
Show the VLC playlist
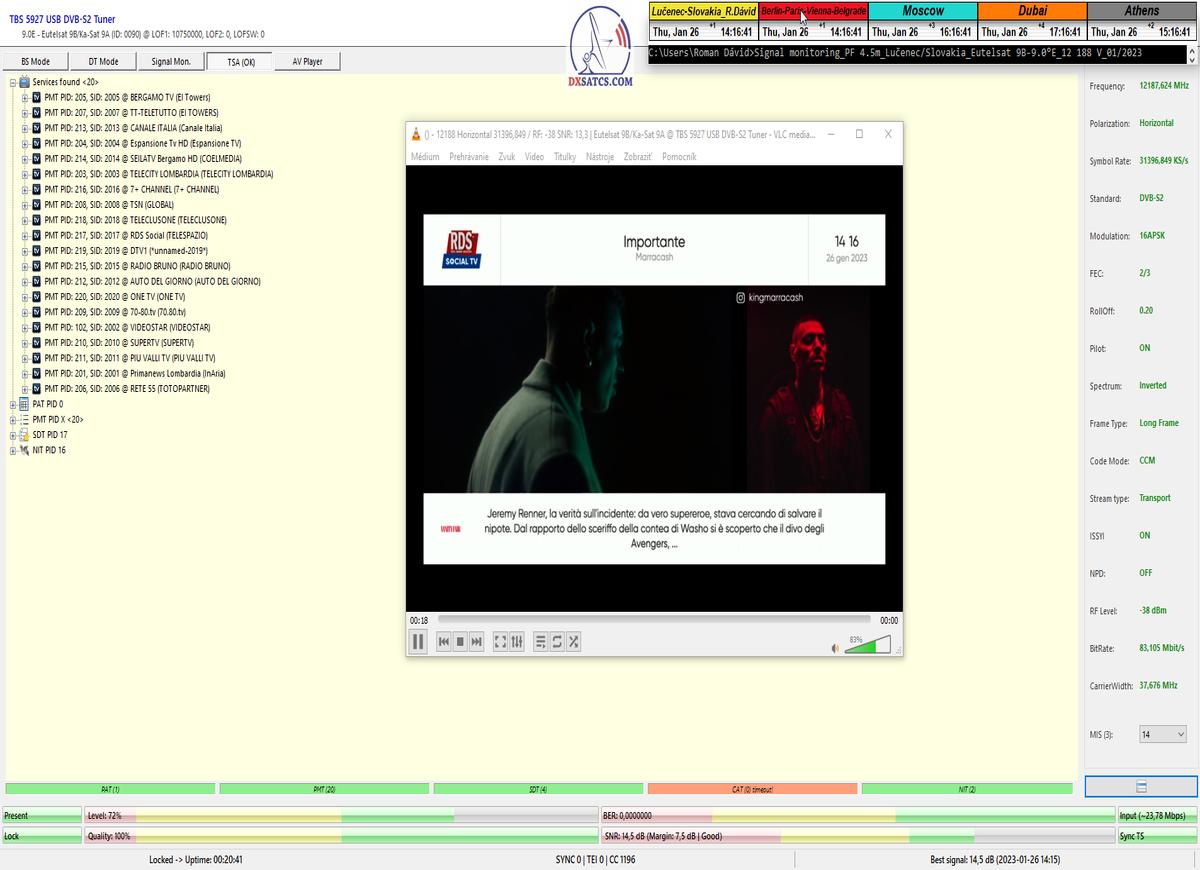[540, 642]
